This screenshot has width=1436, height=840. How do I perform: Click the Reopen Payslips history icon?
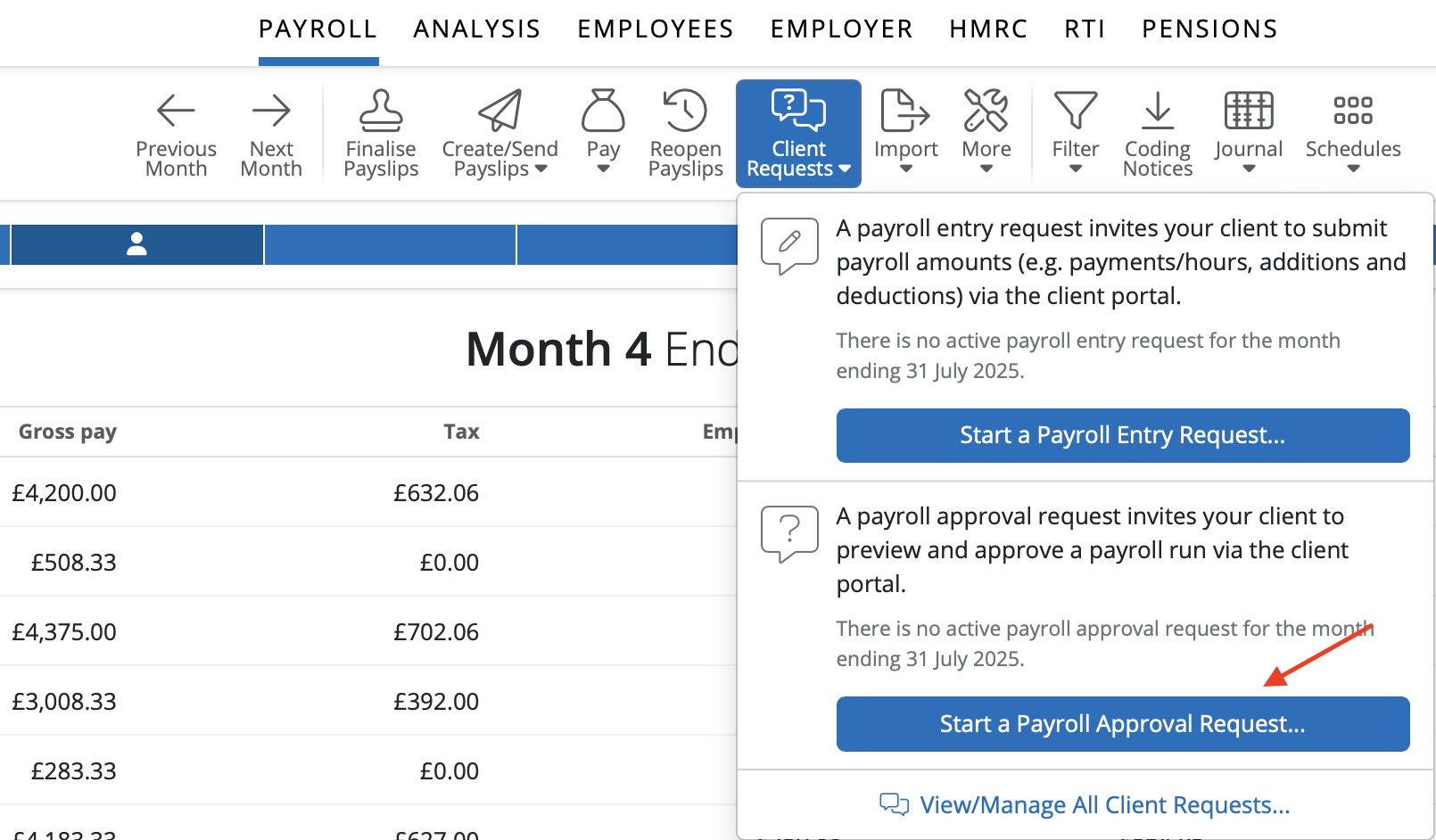pos(685,111)
